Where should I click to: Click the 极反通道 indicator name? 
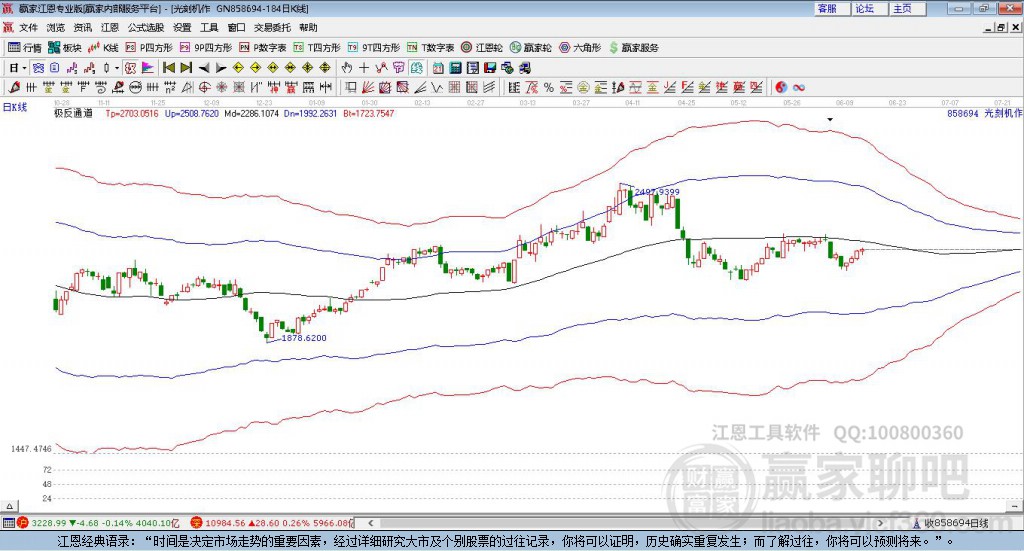coord(73,114)
